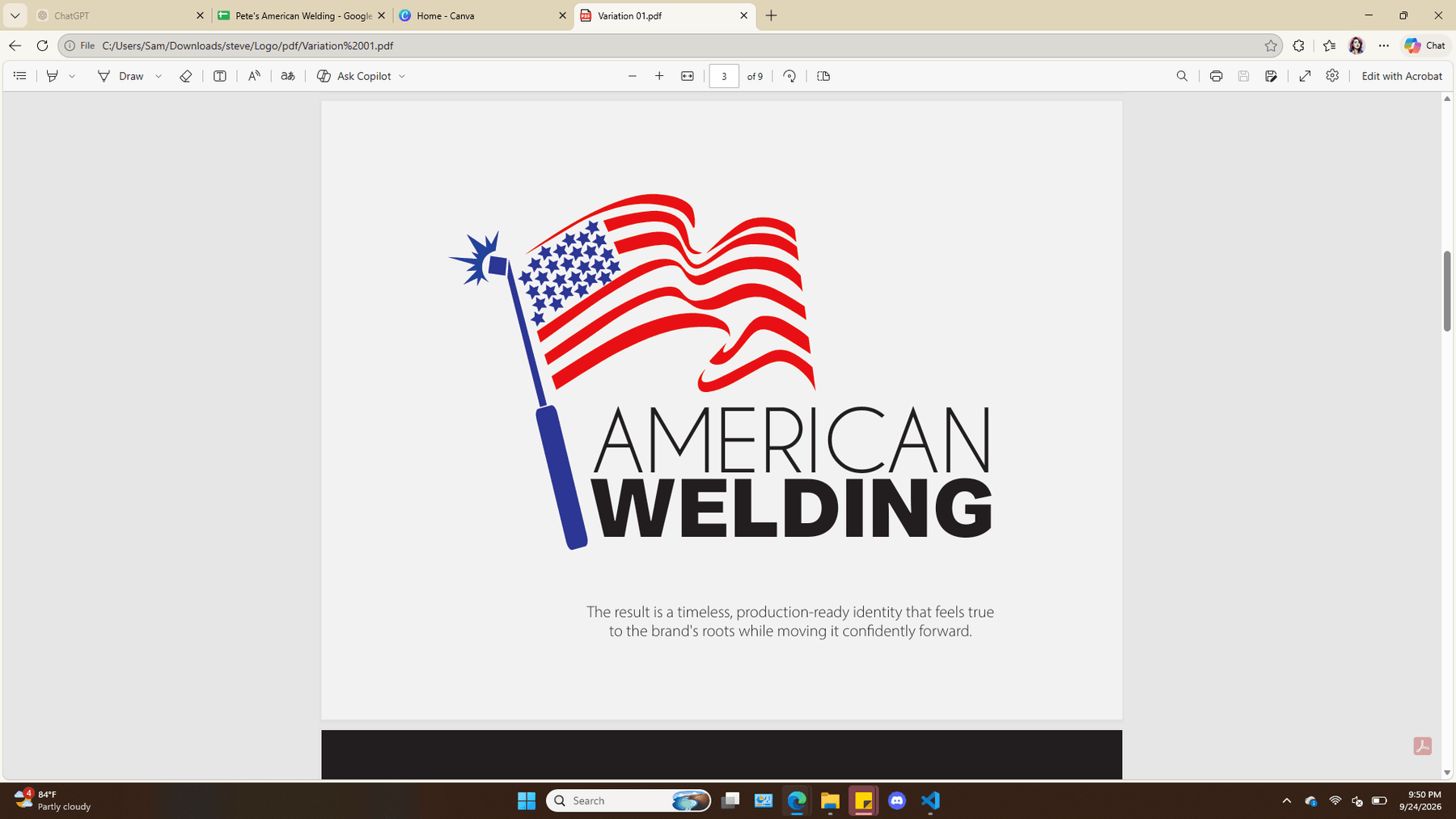The height and width of the screenshot is (819, 1456).
Task: Focus the page number field
Action: (x=724, y=76)
